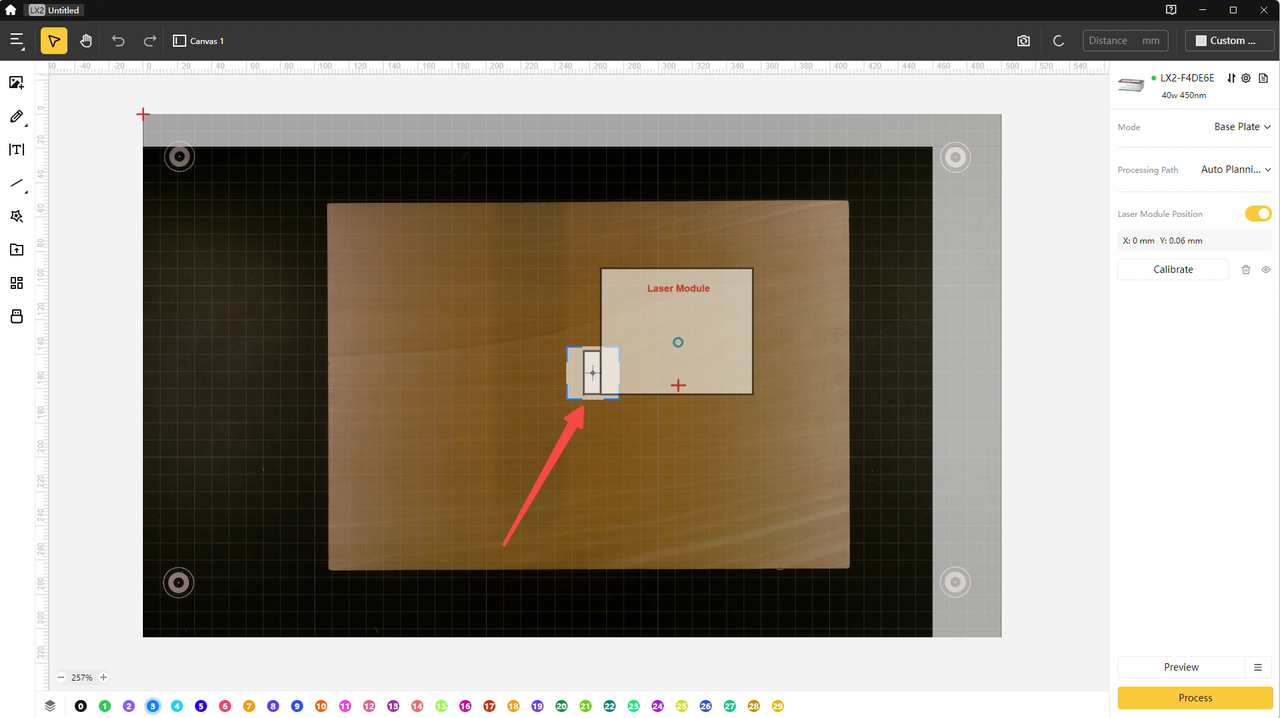Click the camera capture icon
Viewport: 1280px width, 718px height.
(x=1023, y=41)
